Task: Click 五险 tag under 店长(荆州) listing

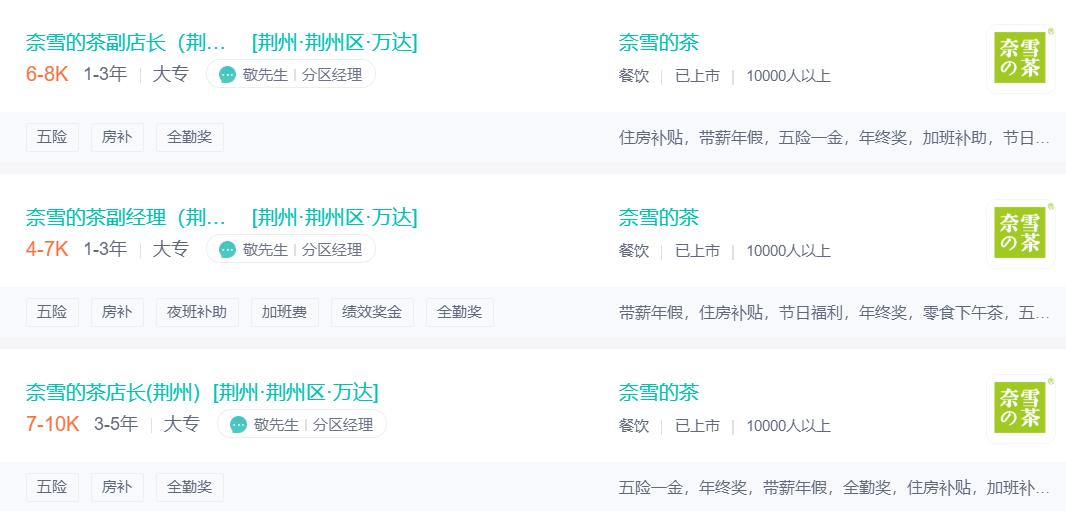Action: coord(52,487)
